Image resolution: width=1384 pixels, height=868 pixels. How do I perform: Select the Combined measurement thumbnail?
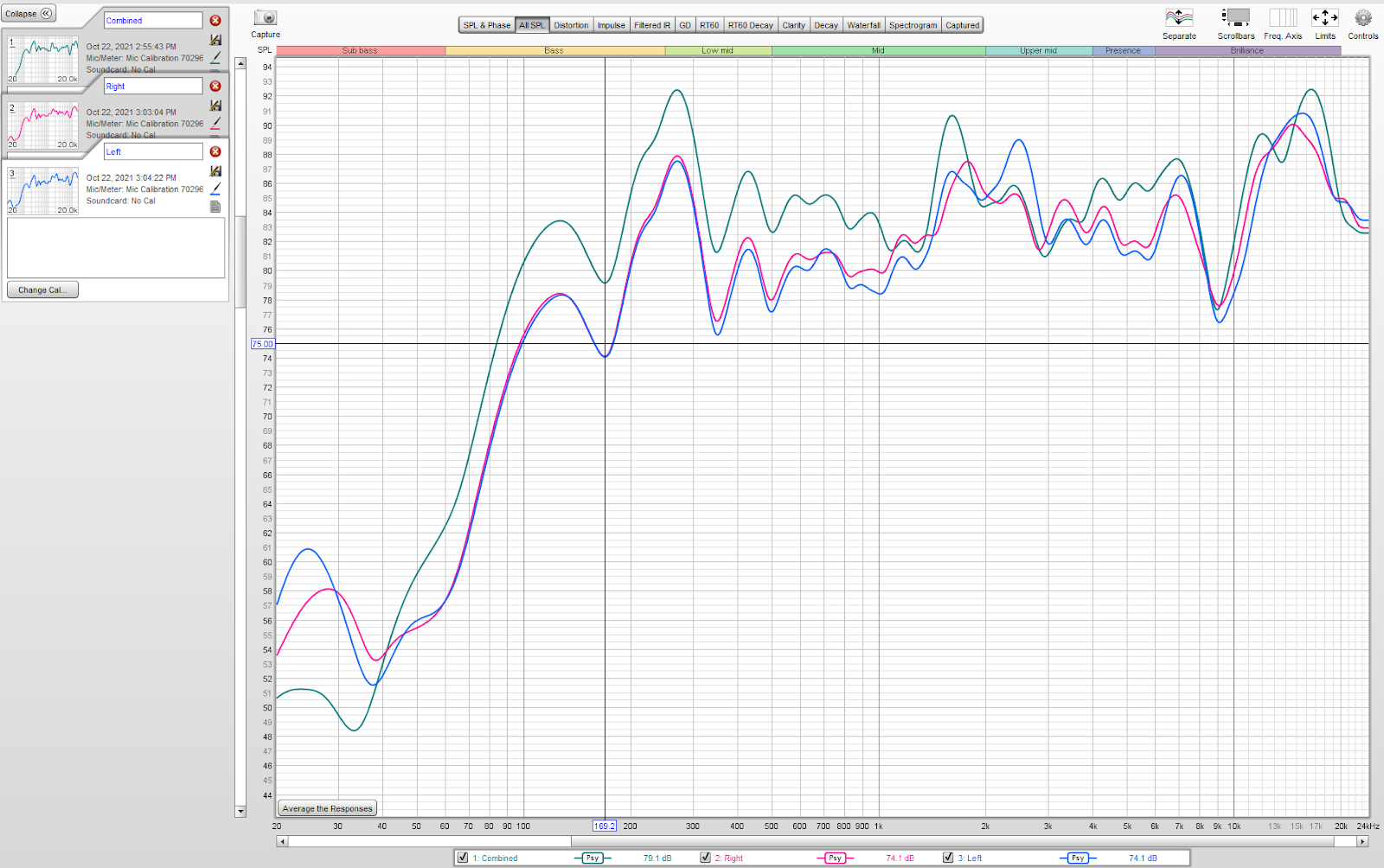[42, 60]
